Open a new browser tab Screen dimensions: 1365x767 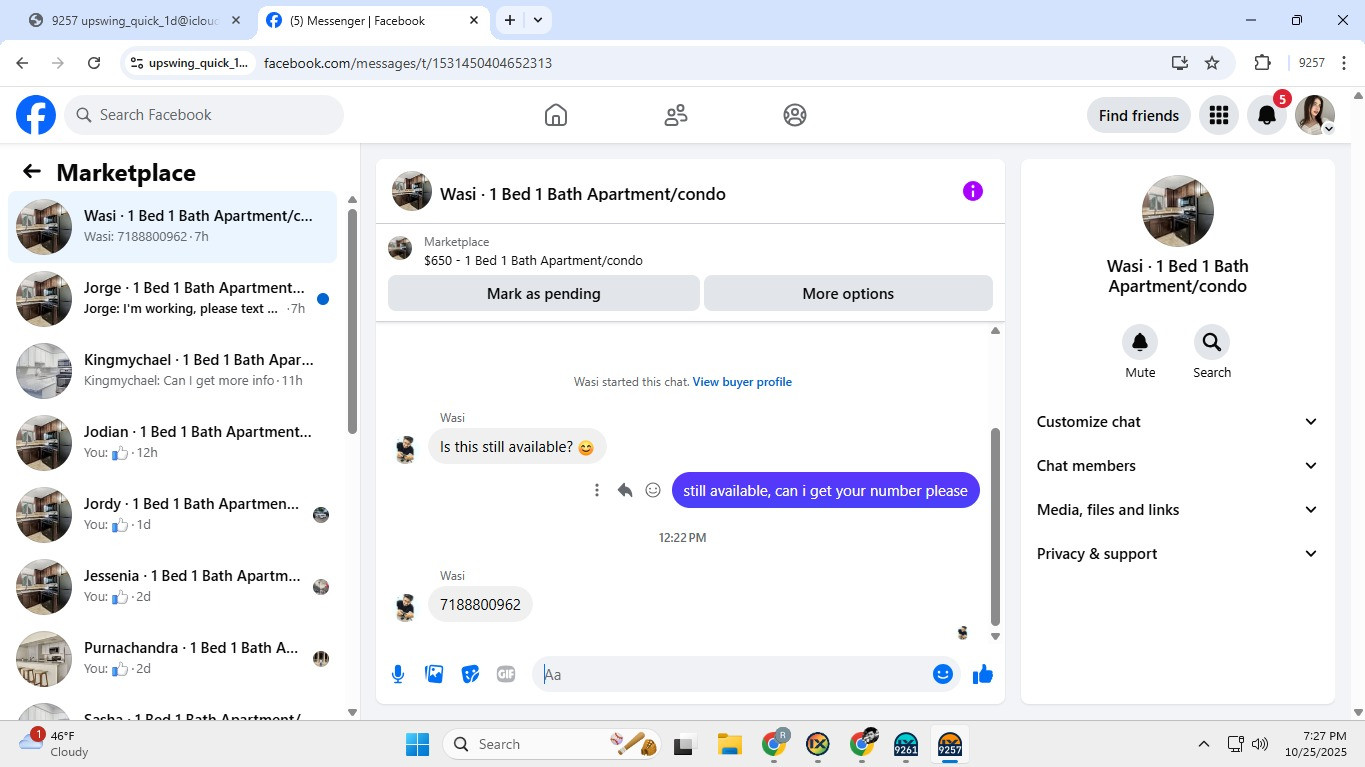click(x=510, y=20)
